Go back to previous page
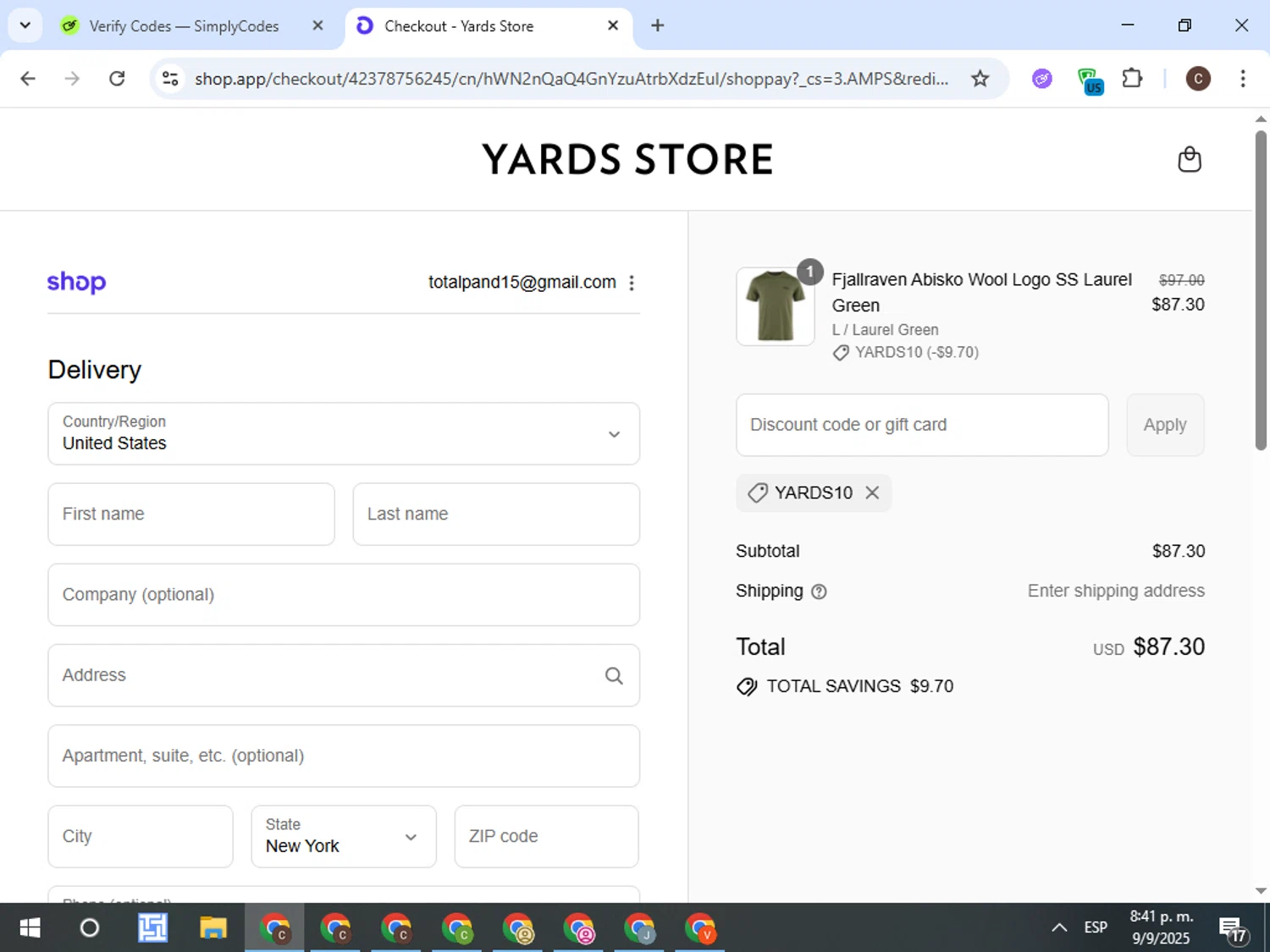 28,79
